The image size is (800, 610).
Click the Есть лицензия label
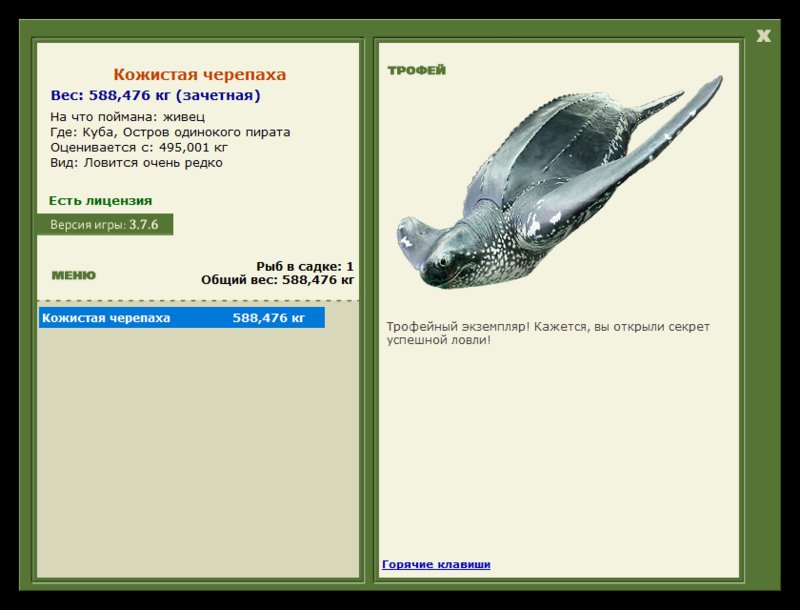pos(101,200)
